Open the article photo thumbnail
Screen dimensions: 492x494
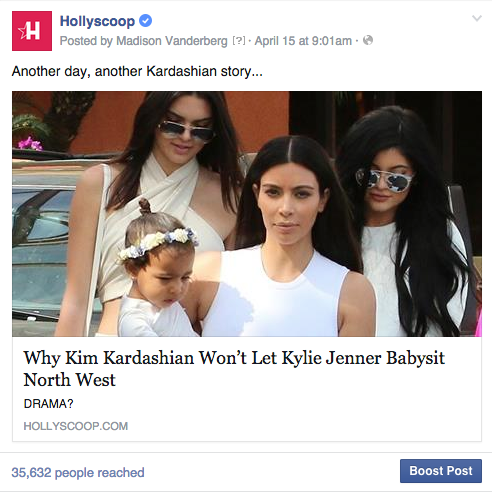247,214
